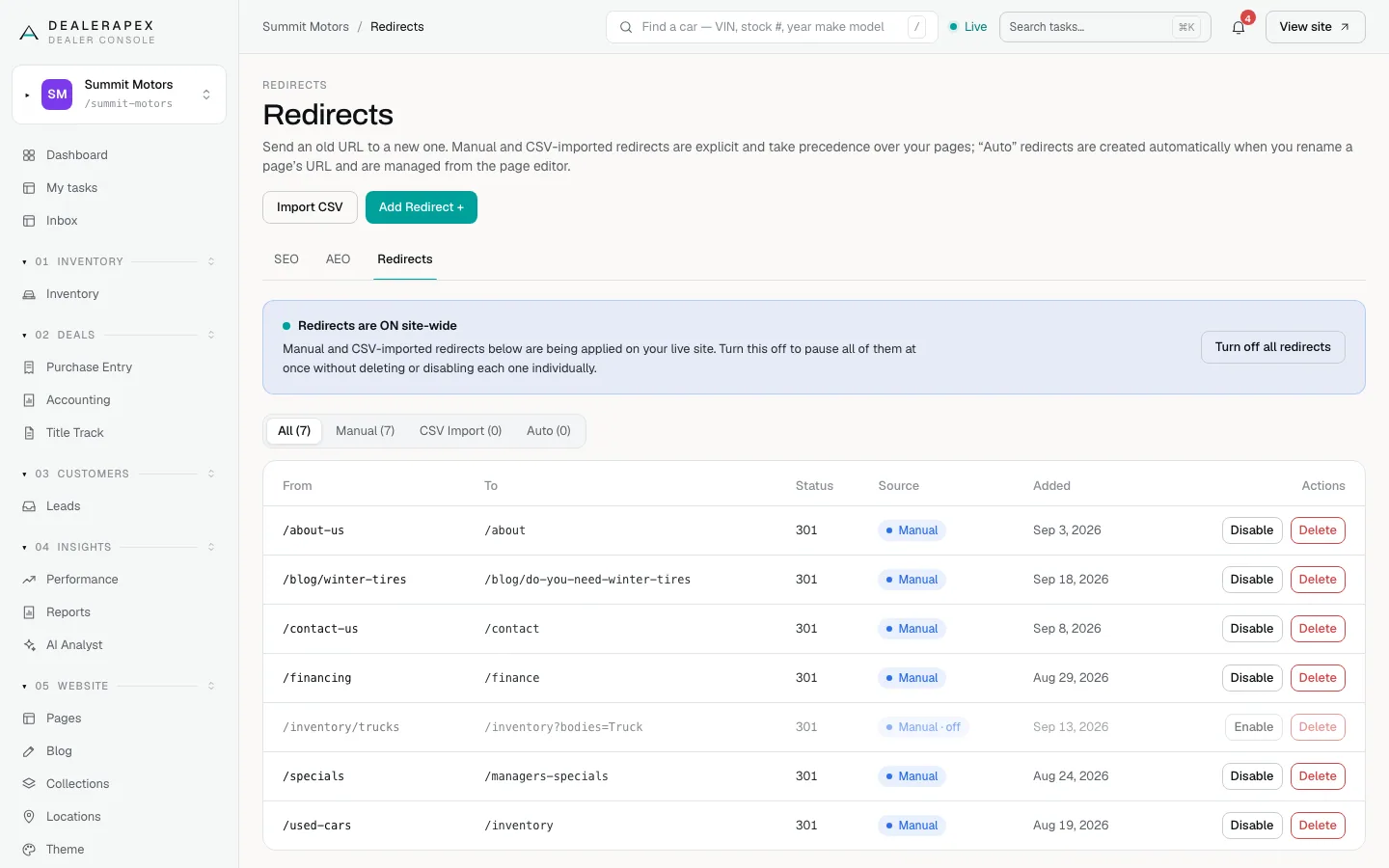The width and height of the screenshot is (1389, 868).
Task: Delete the /contact-us redirect
Action: coord(1318,629)
